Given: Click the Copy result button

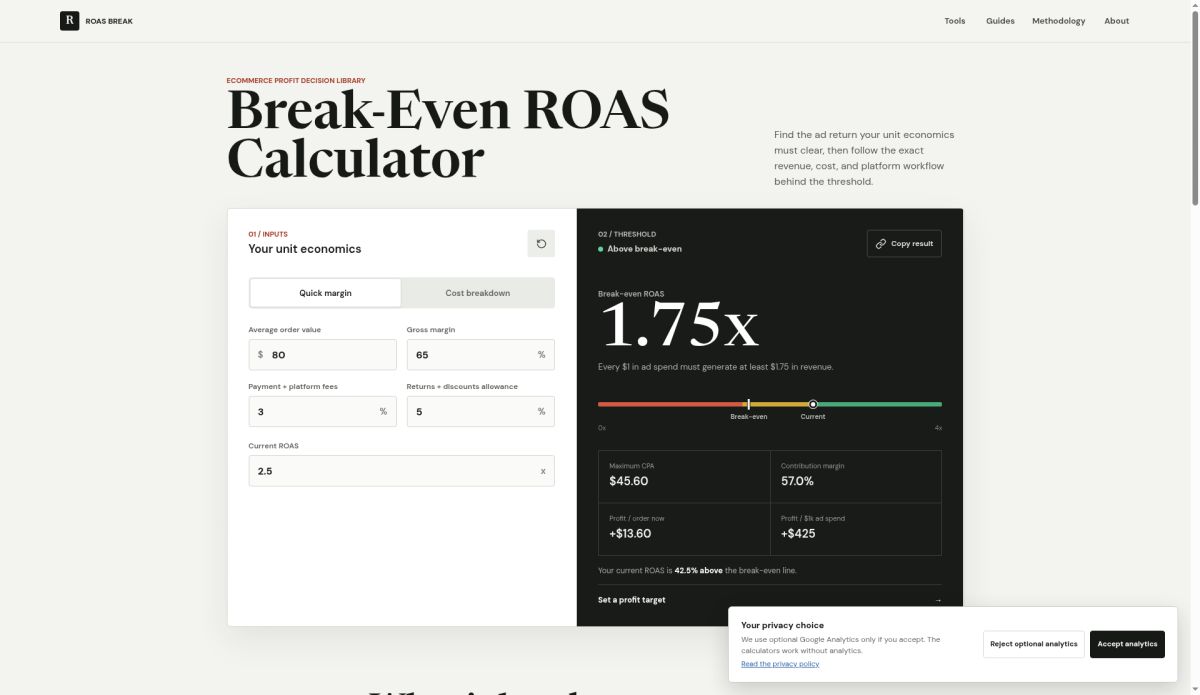Looking at the screenshot, I should (x=904, y=243).
